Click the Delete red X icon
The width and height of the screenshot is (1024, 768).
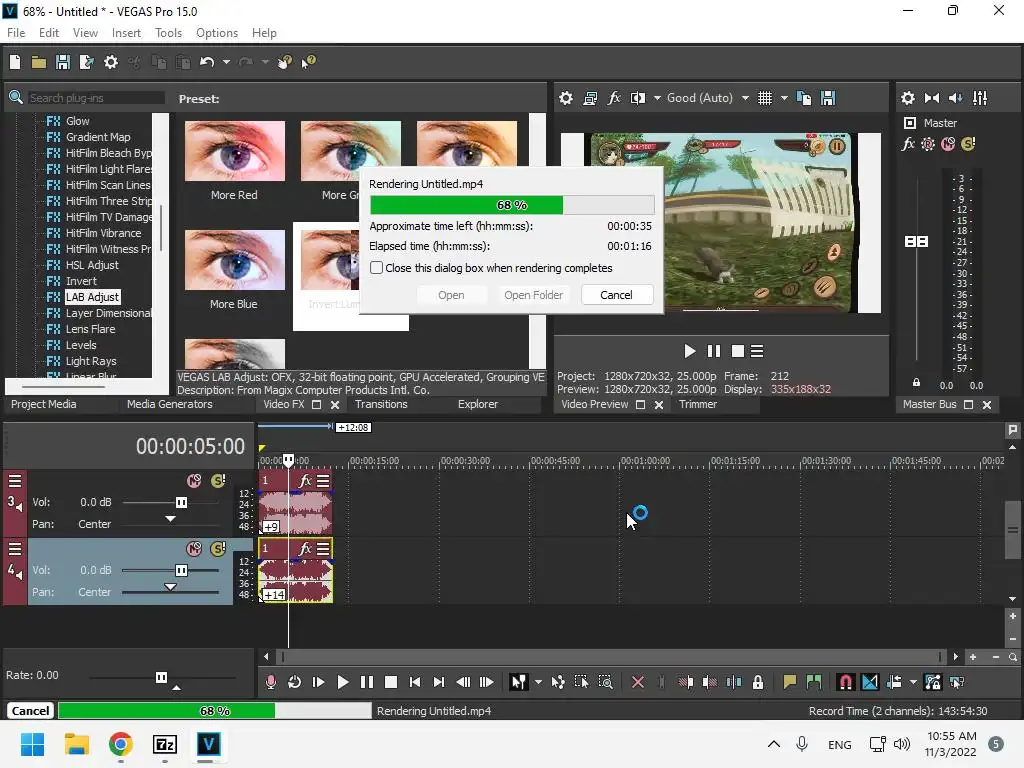click(x=637, y=682)
